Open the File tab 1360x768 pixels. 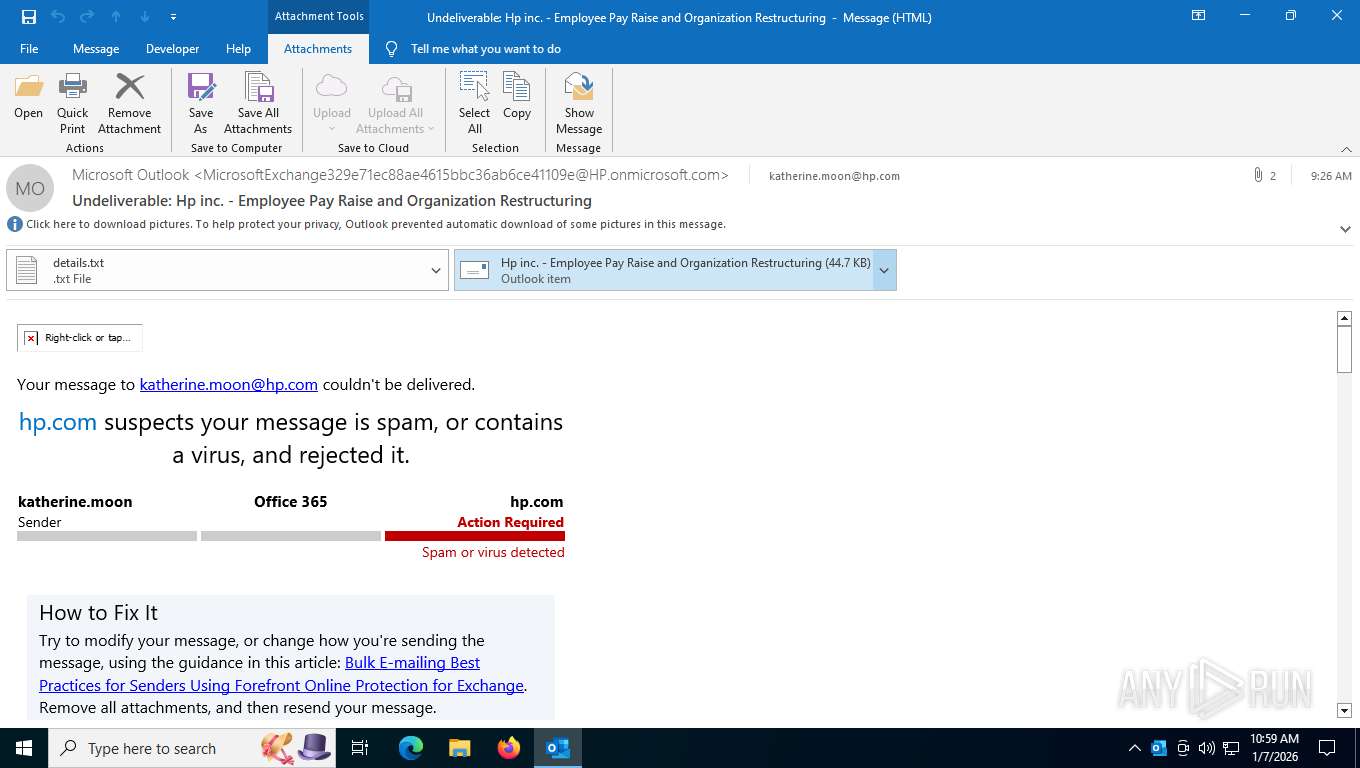click(x=29, y=49)
